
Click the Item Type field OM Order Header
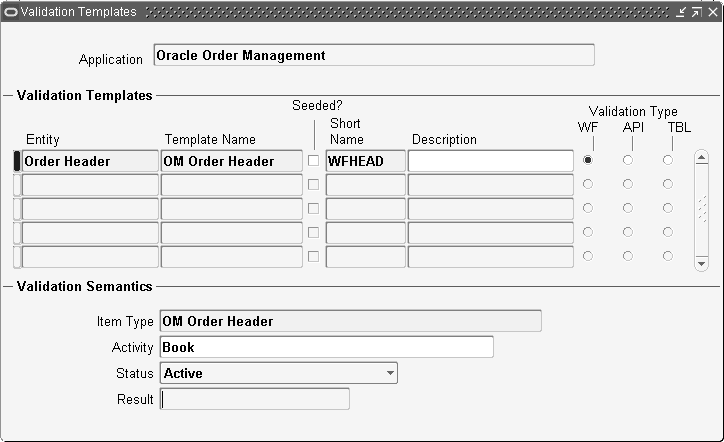(x=350, y=321)
